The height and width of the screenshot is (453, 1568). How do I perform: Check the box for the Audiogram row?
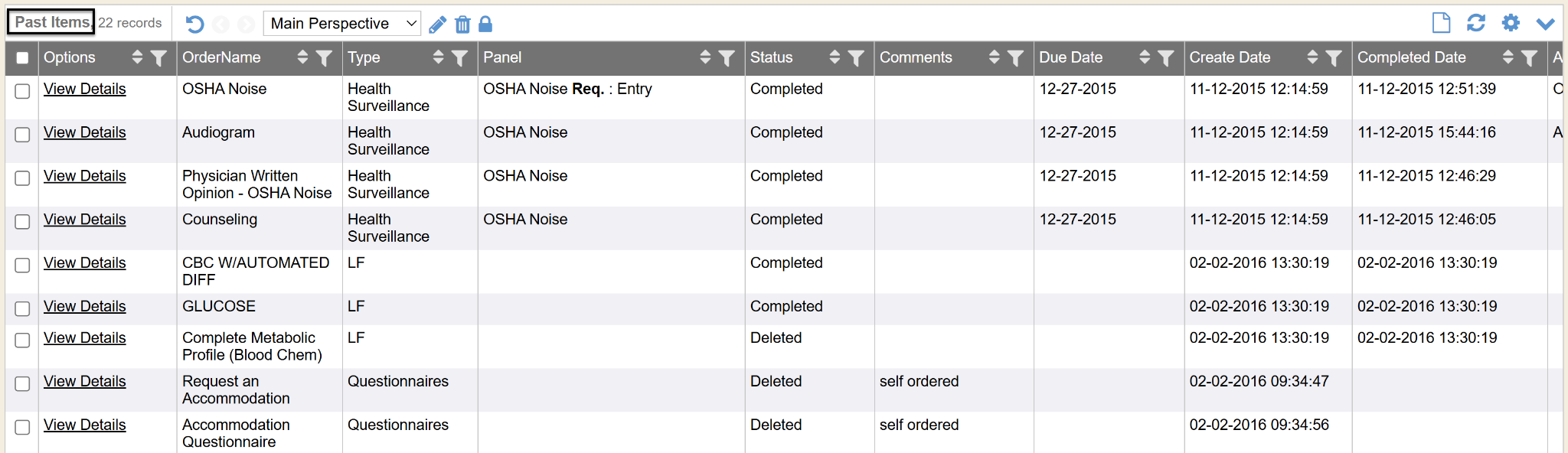23,135
